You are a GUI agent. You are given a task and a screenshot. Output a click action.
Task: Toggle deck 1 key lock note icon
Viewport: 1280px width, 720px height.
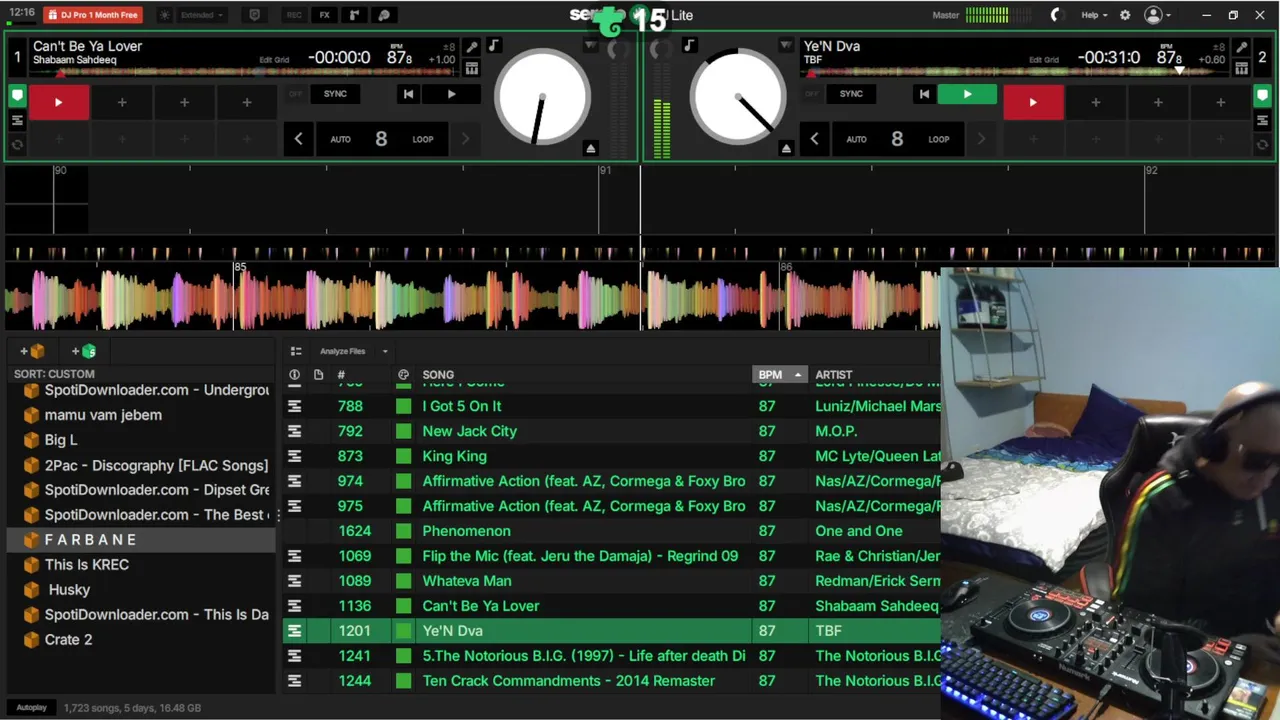(x=493, y=46)
